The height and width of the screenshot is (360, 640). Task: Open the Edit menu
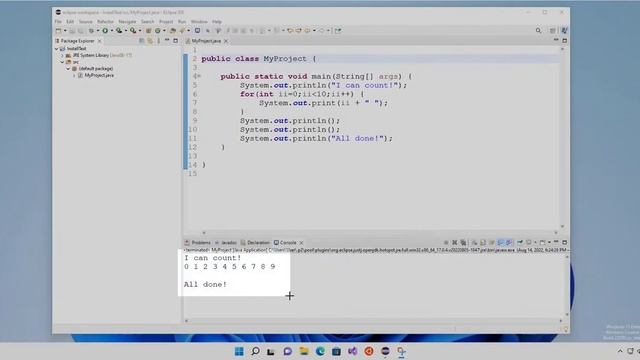click(70, 22)
